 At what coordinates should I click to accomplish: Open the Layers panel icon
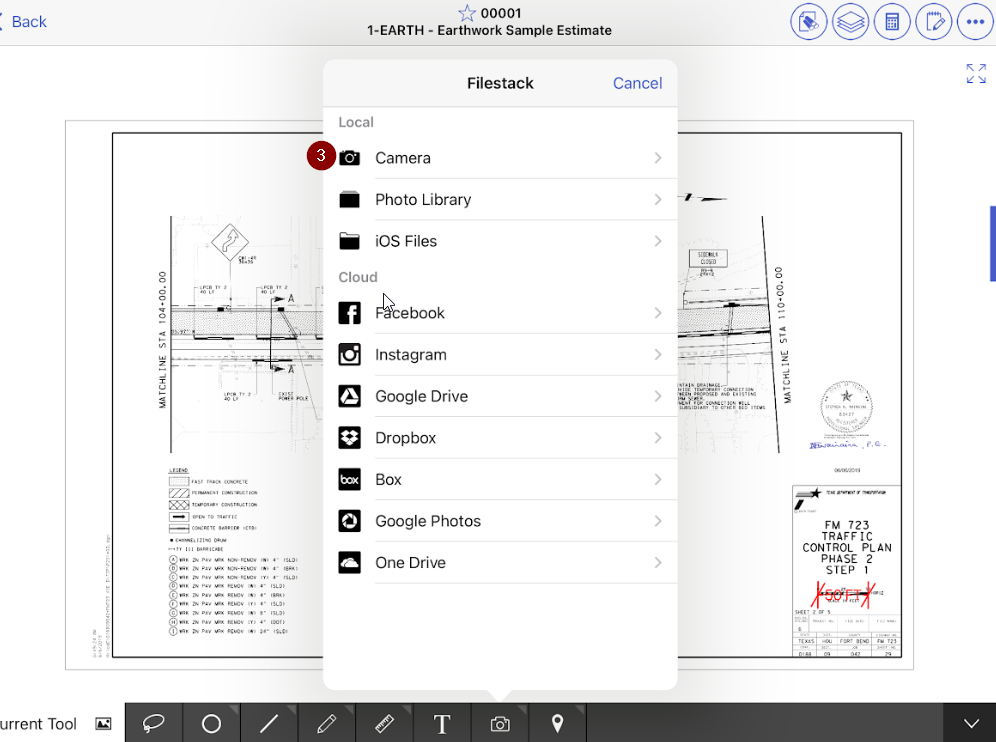[x=850, y=20]
